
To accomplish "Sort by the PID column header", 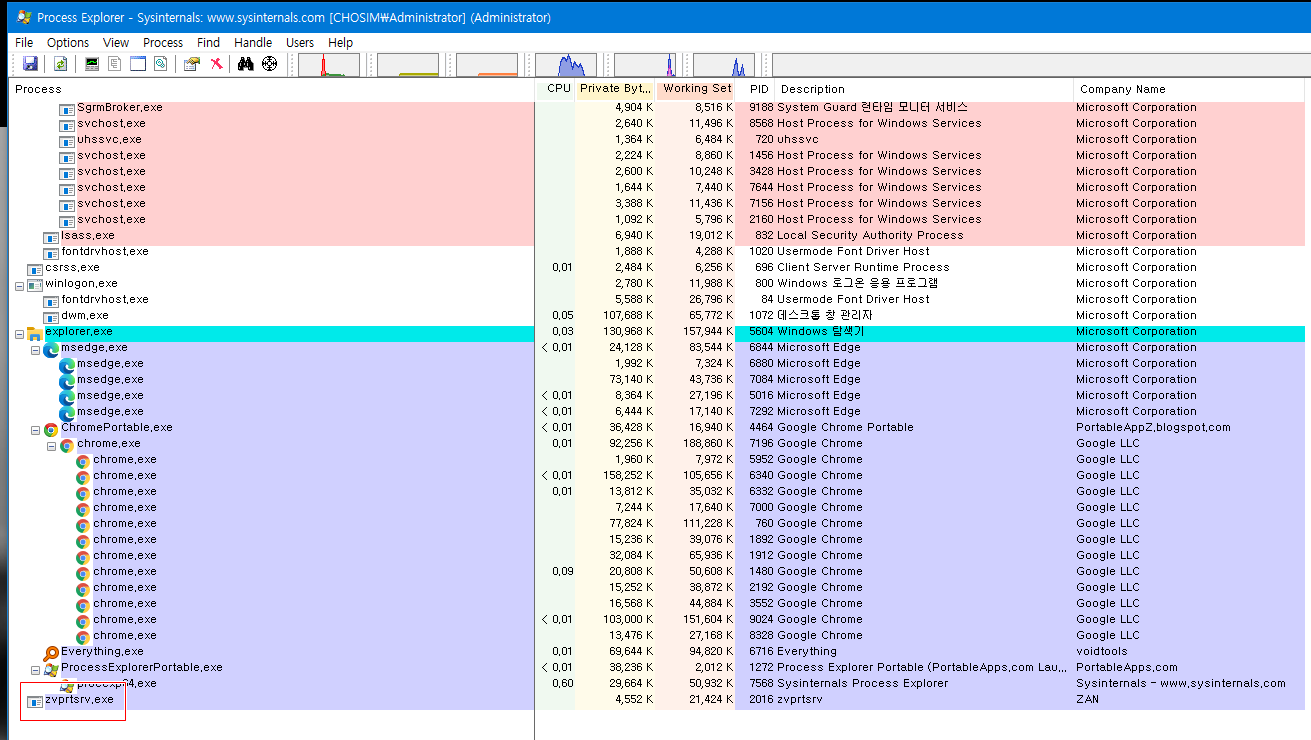I will [x=755, y=89].
